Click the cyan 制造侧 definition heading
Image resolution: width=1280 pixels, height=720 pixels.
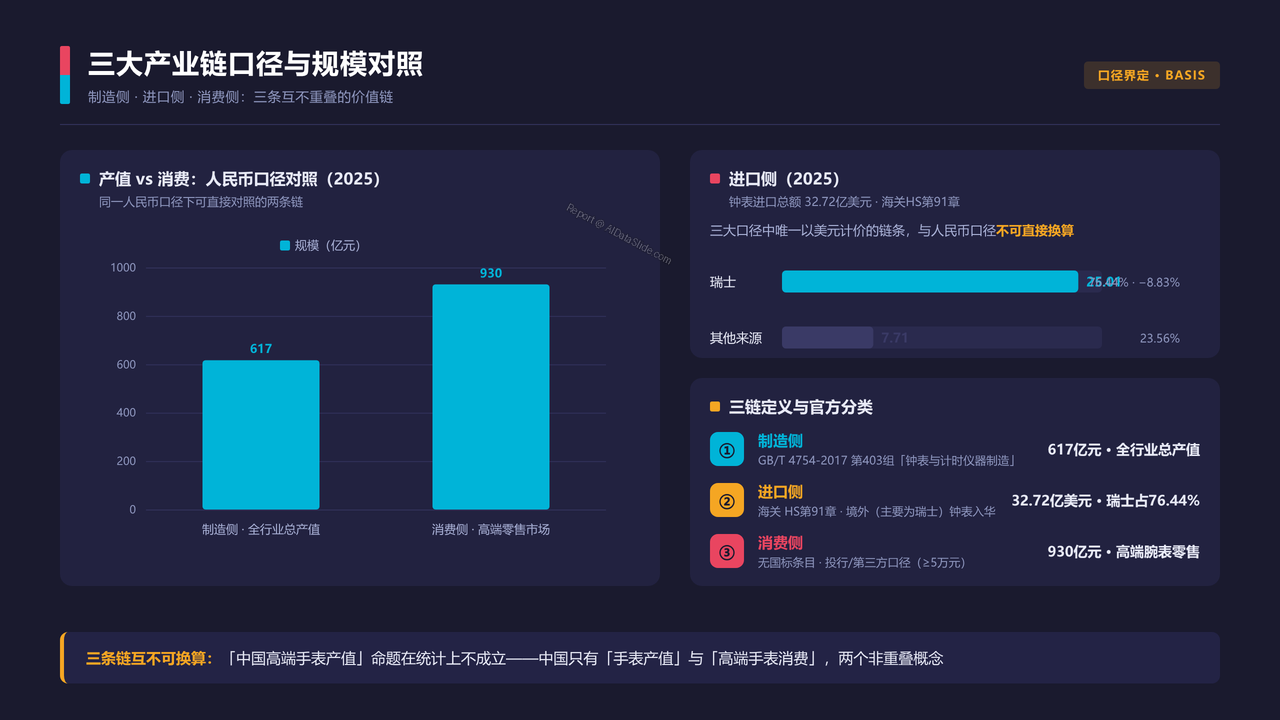(780, 441)
